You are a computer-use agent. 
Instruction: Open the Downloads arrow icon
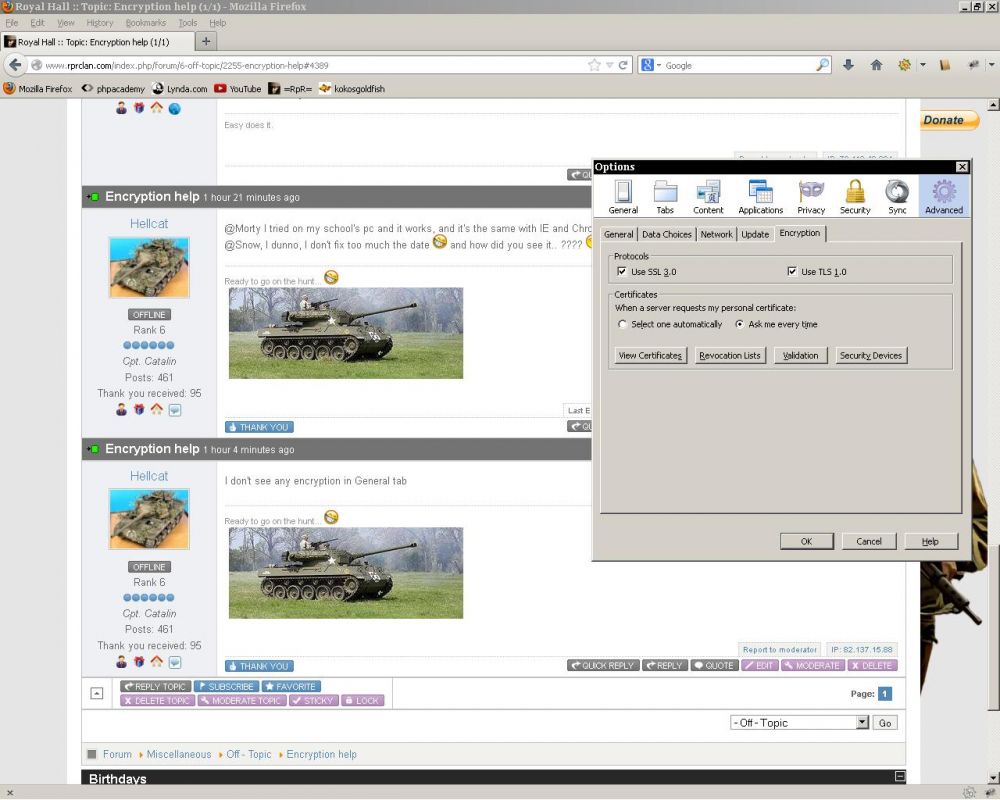coord(848,65)
